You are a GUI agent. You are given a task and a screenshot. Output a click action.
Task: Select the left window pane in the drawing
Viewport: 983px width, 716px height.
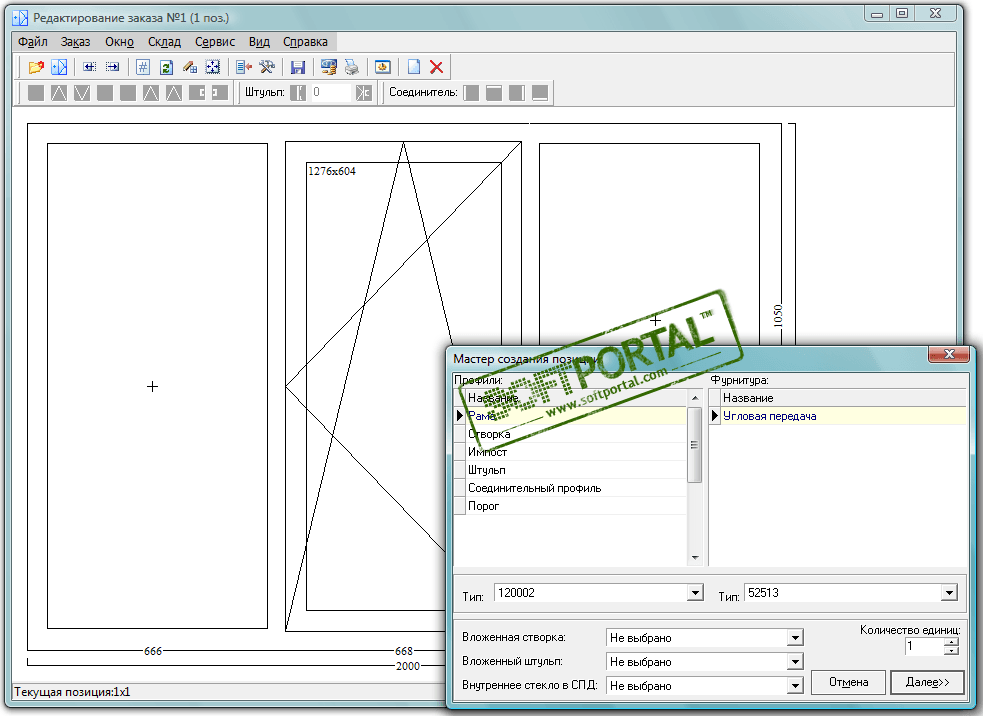point(157,386)
